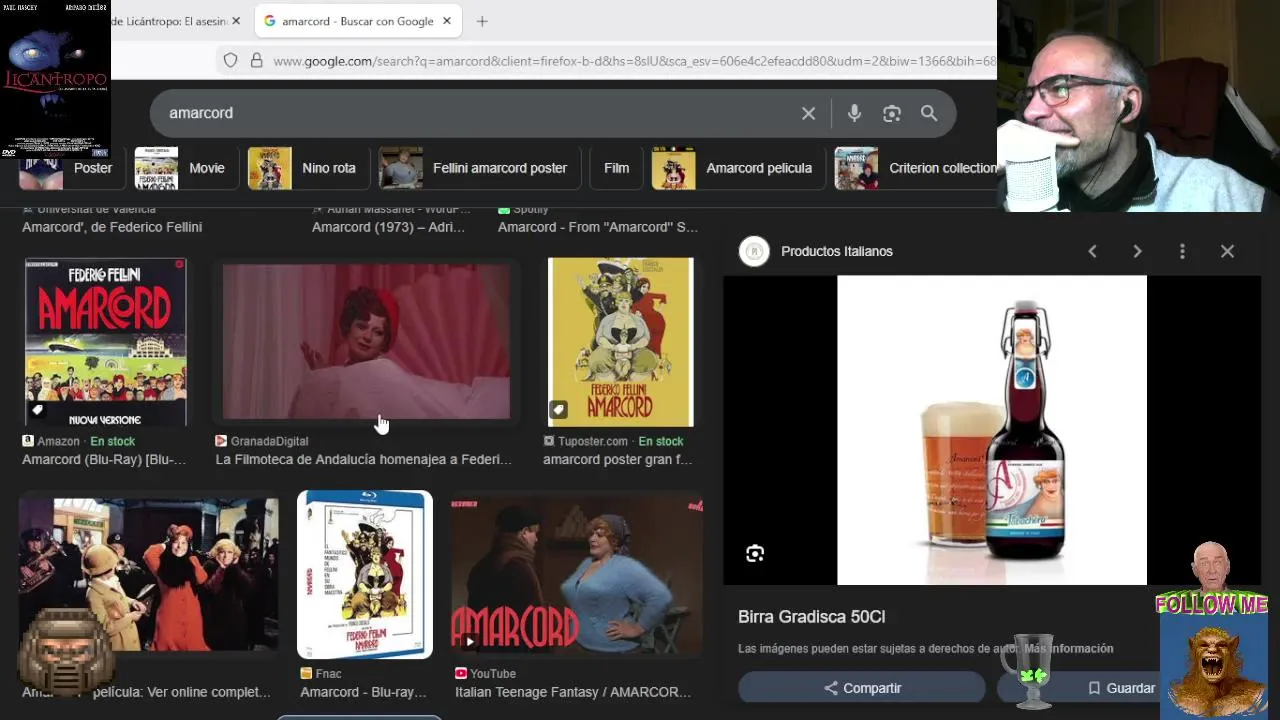Click the padlock site info icon
The image size is (1280, 720).
coord(256,61)
